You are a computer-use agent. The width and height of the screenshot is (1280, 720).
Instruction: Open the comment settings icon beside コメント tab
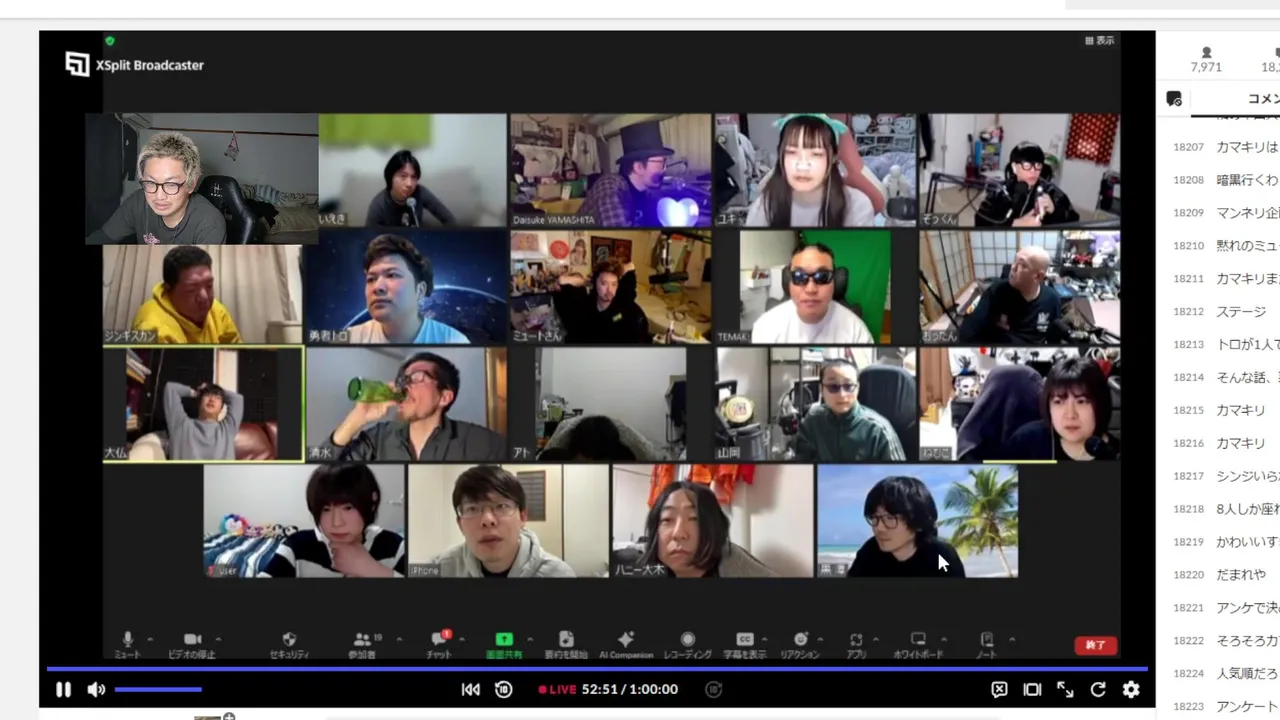[1174, 98]
